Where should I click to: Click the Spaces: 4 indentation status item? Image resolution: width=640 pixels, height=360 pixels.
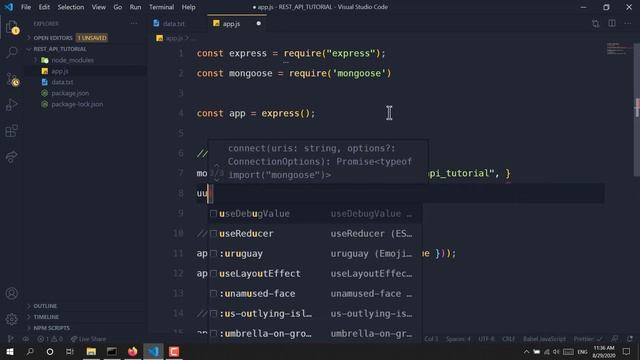pos(458,339)
